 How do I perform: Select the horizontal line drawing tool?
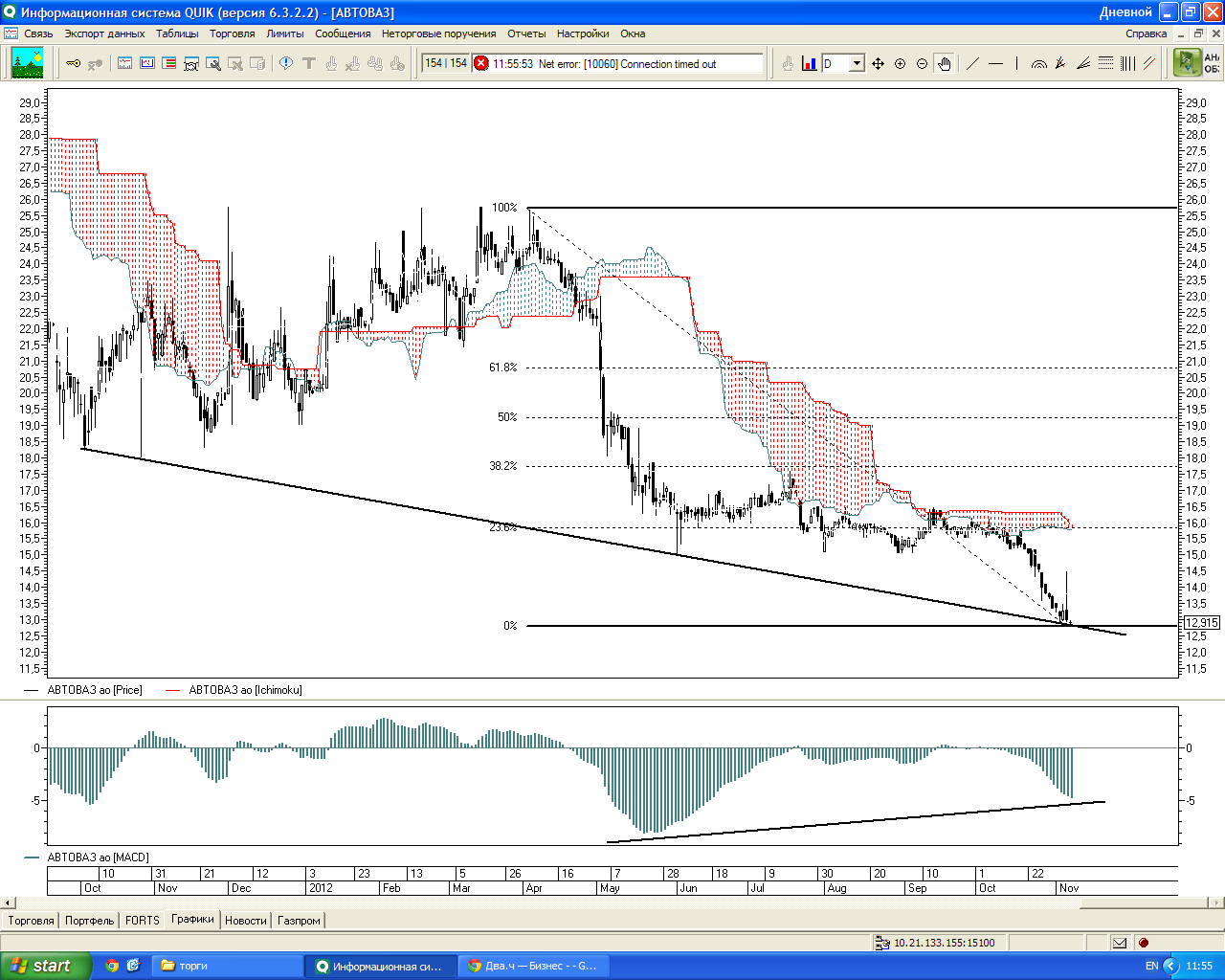coord(995,64)
